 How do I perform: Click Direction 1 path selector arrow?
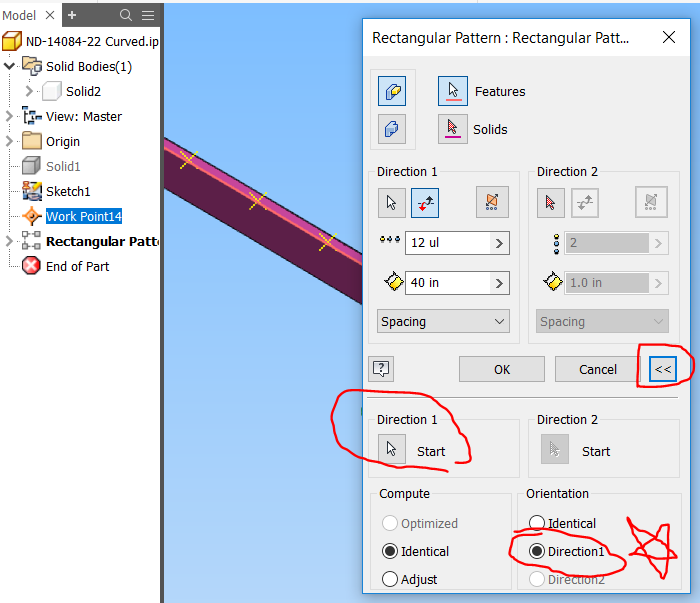click(x=392, y=203)
